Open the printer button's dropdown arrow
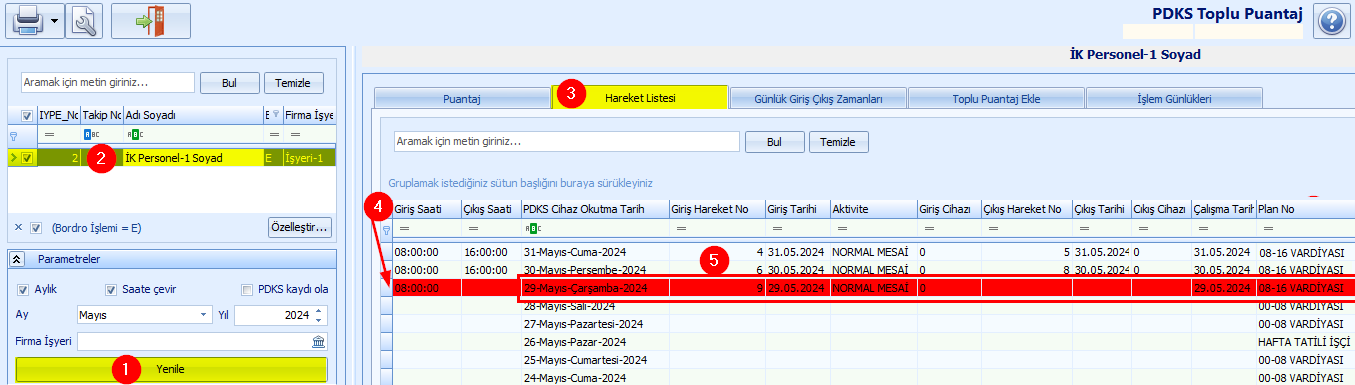 53,20
